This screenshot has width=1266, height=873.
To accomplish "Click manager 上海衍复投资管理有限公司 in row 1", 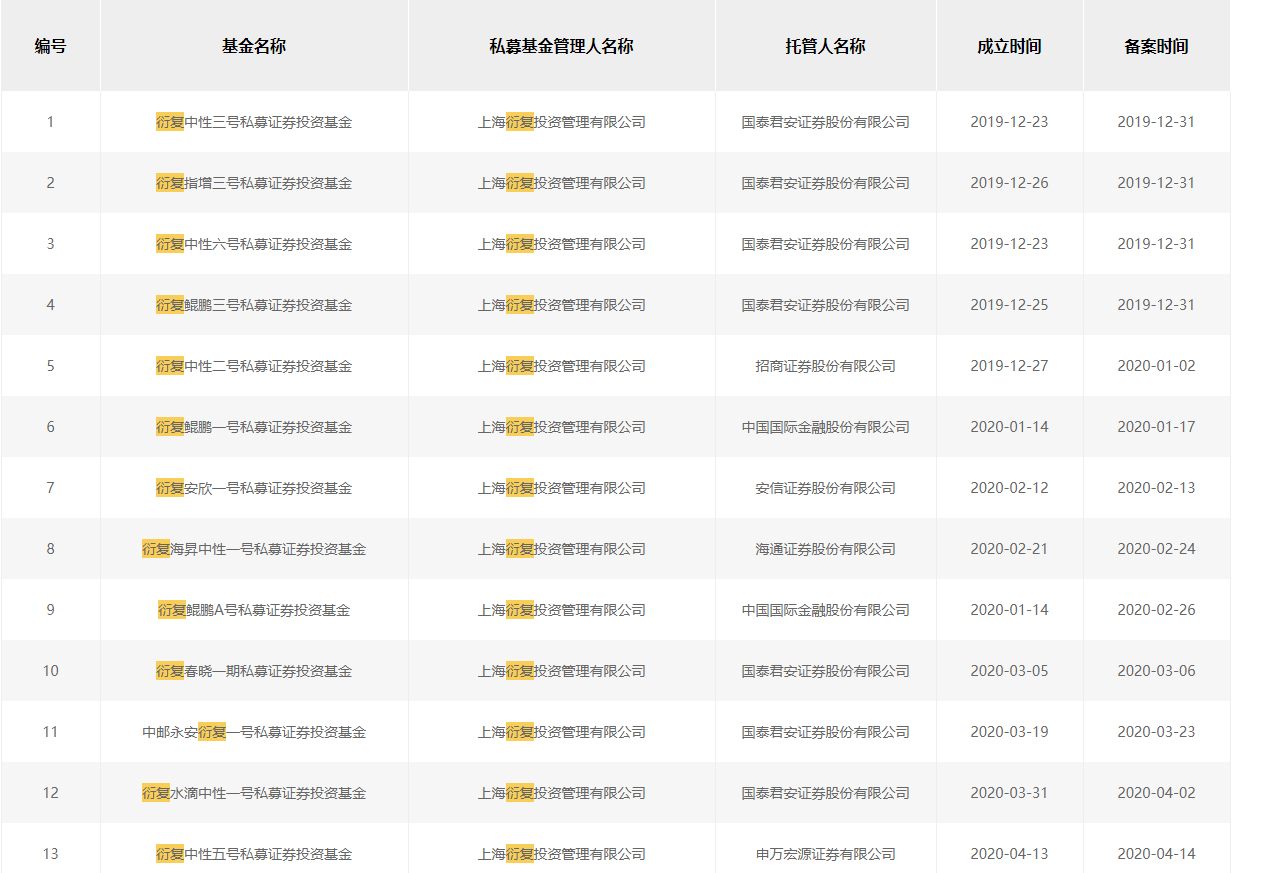I will (x=561, y=122).
